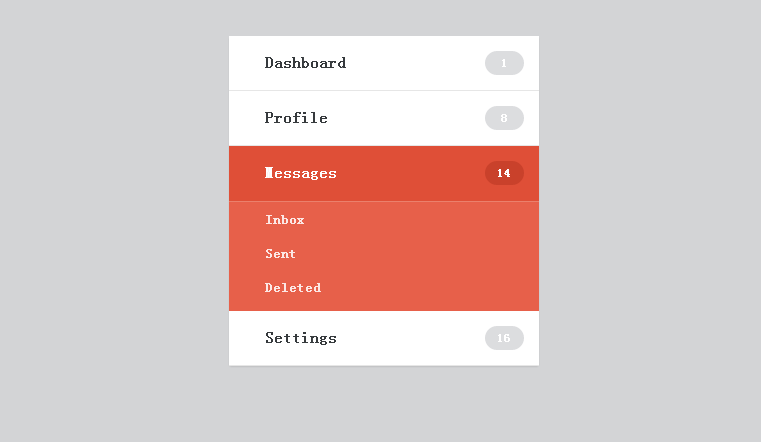Screen dimensions: 761x442
Task: Expand the Settings accordion section
Action: point(384,338)
